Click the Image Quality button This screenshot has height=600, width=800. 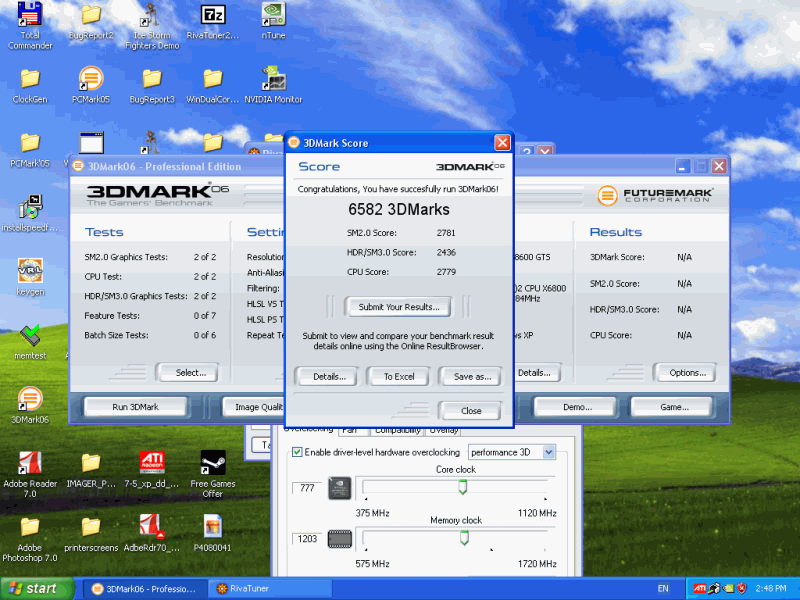254,407
